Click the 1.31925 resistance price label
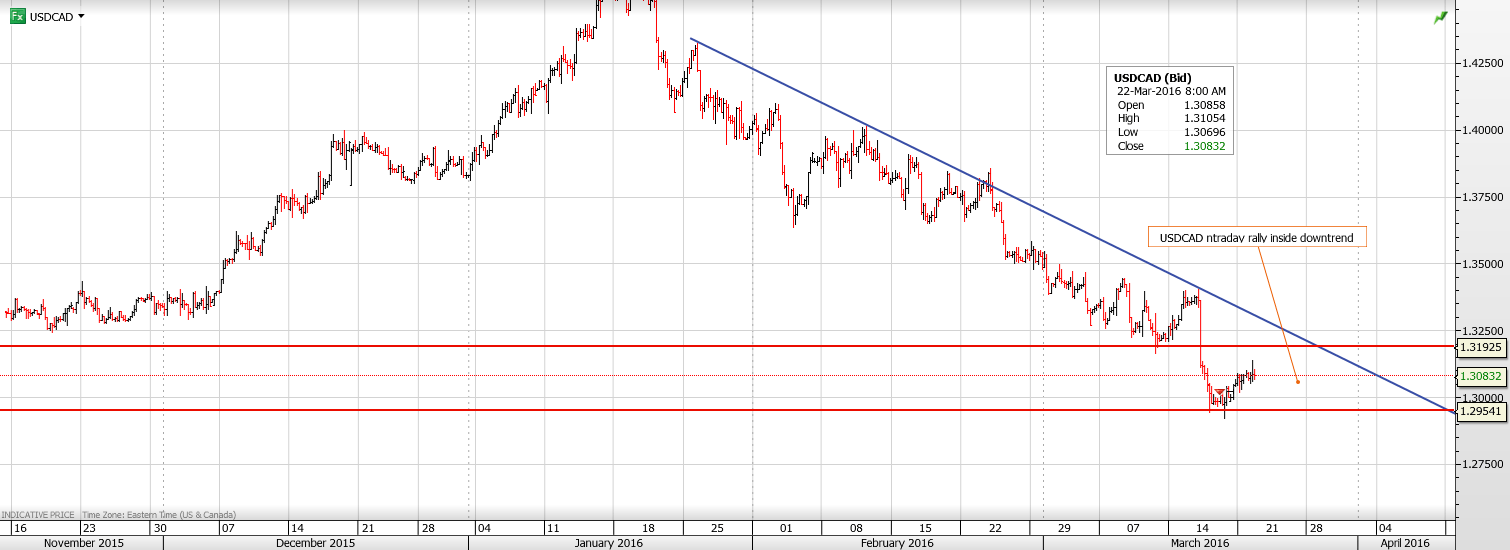 pyautogui.click(x=1482, y=347)
